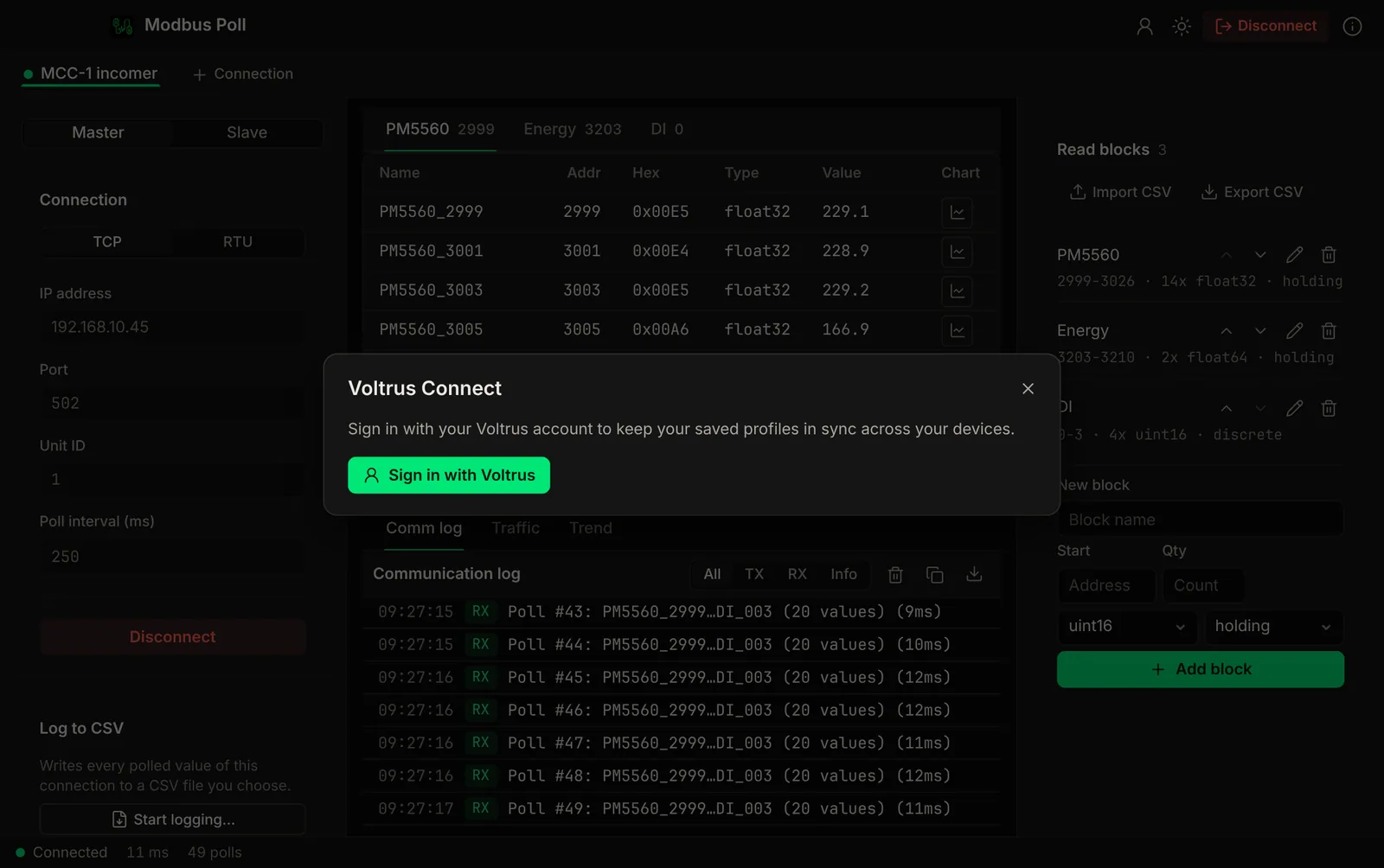Click Add block button
Viewport: 1384px width, 868px height.
tap(1201, 670)
